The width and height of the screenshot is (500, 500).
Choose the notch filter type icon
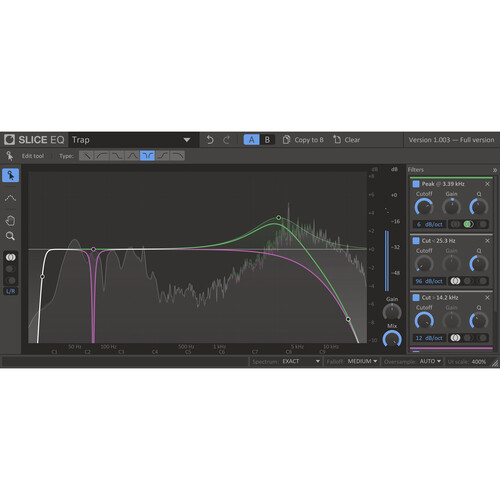[147, 156]
